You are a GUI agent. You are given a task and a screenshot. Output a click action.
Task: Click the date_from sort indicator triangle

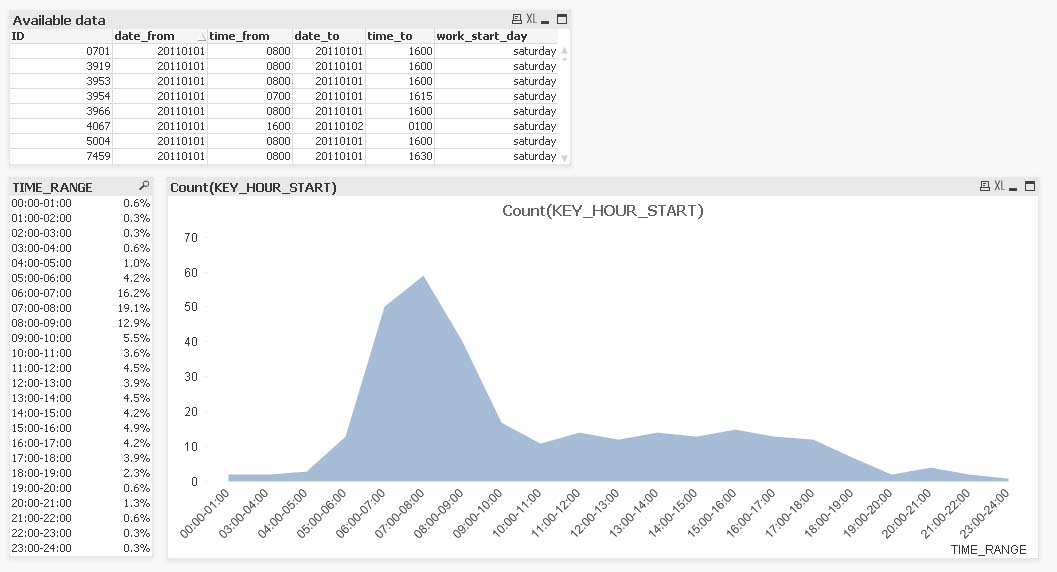pyautogui.click(x=202, y=37)
